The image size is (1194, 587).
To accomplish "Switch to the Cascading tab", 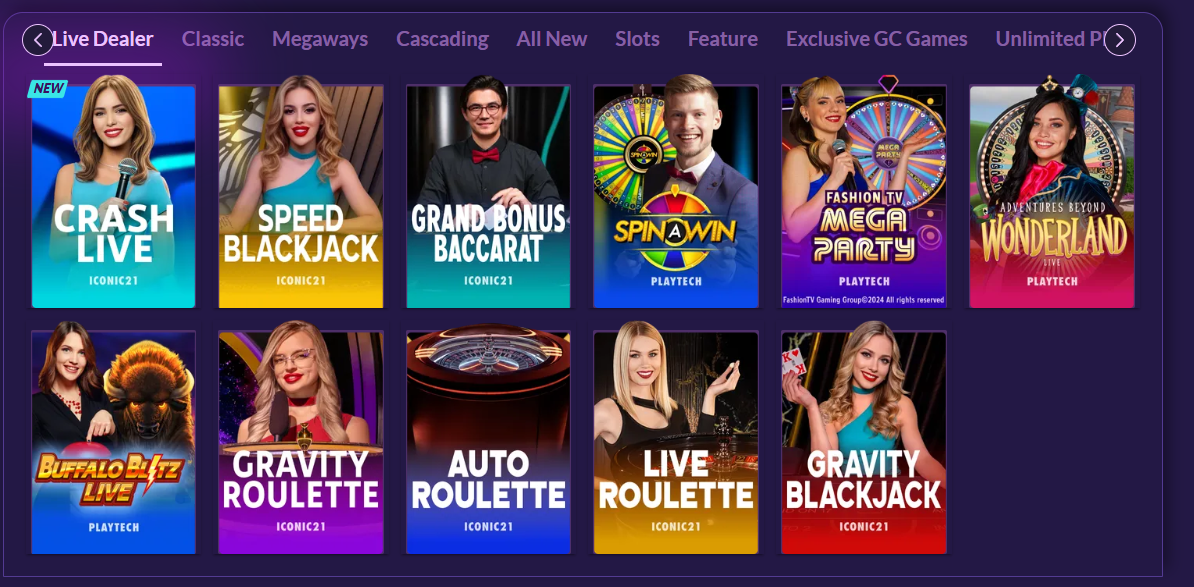I will click(442, 39).
